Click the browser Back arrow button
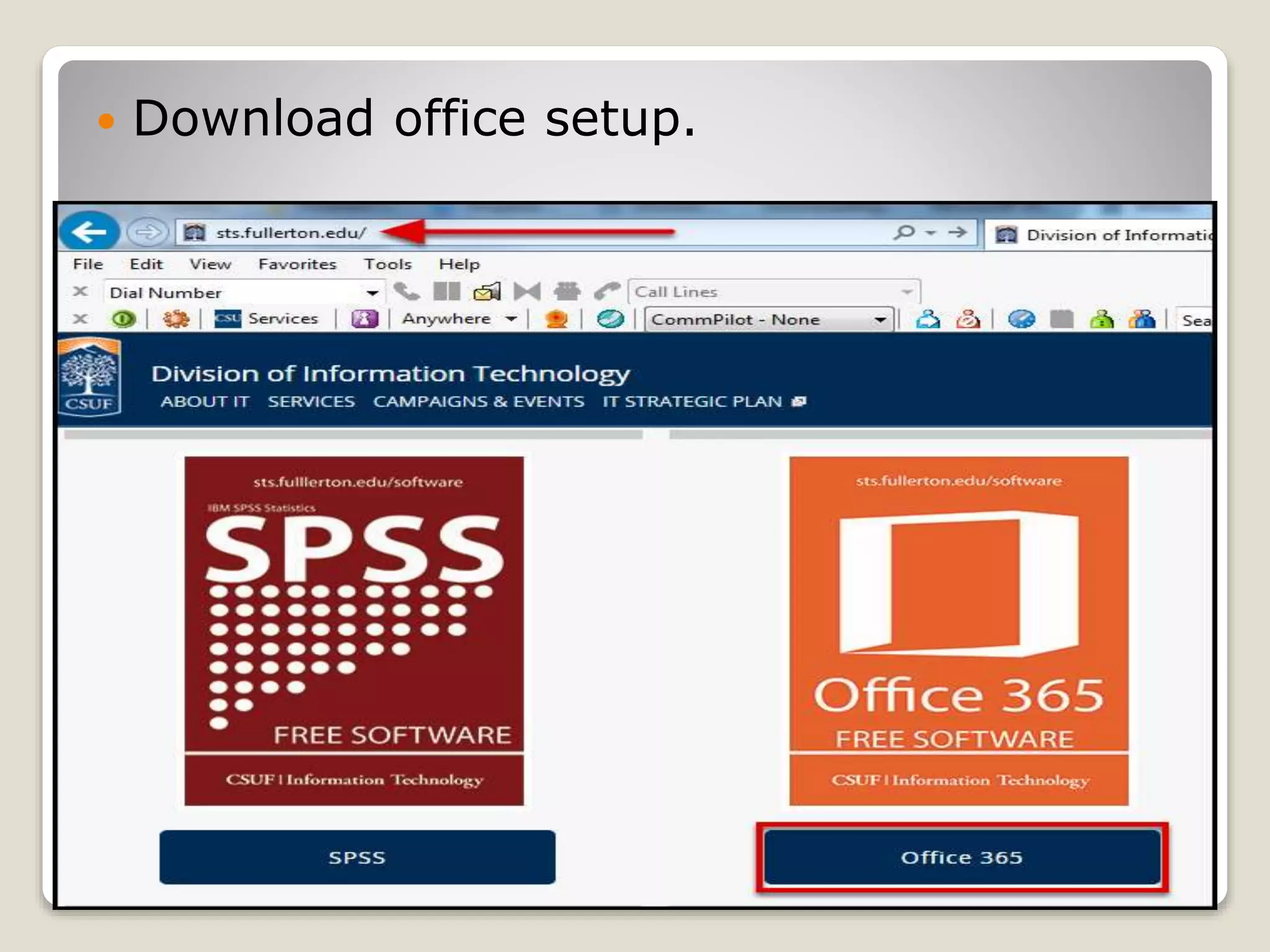 pyautogui.click(x=89, y=232)
